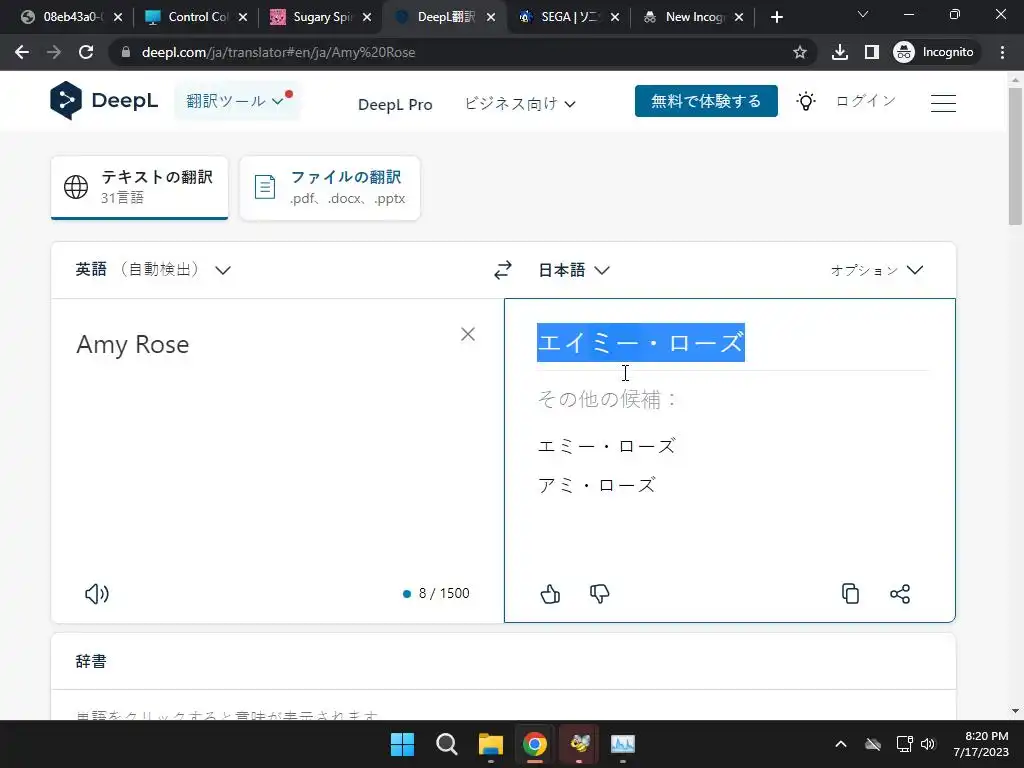Open the Windows Start menu
1024x768 pixels.
[402, 744]
